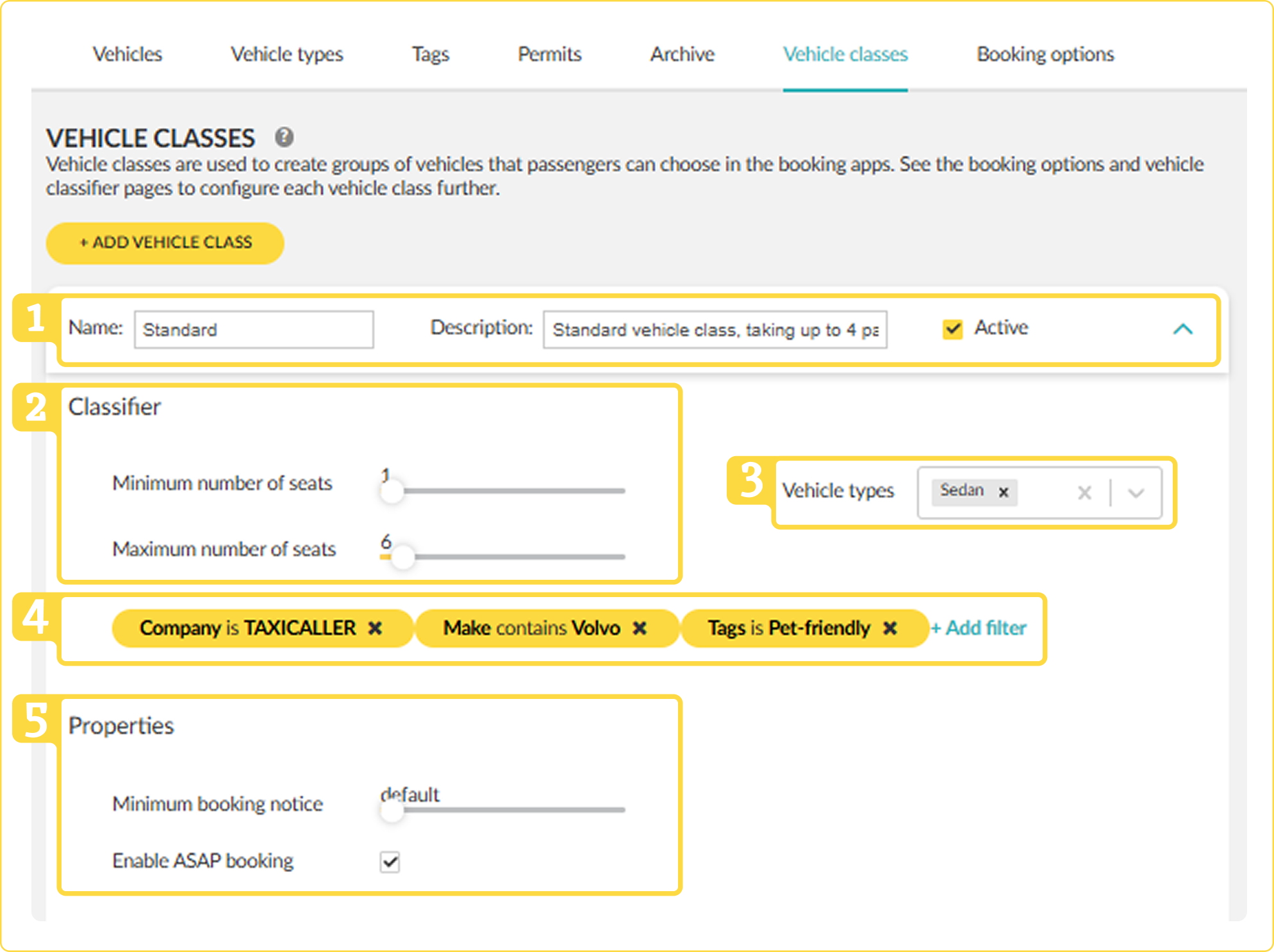Toggle Enable ASAP booking checkbox

point(390,862)
